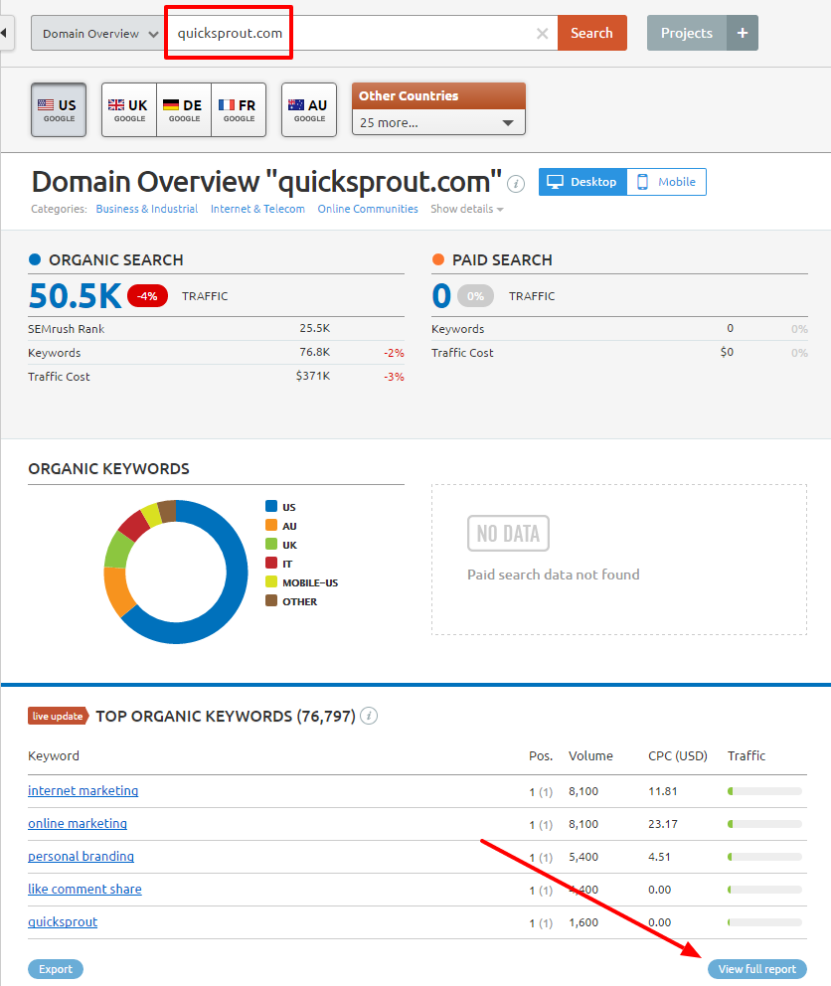Clear the search field with the X icon
The image size is (831, 986).
click(x=542, y=33)
